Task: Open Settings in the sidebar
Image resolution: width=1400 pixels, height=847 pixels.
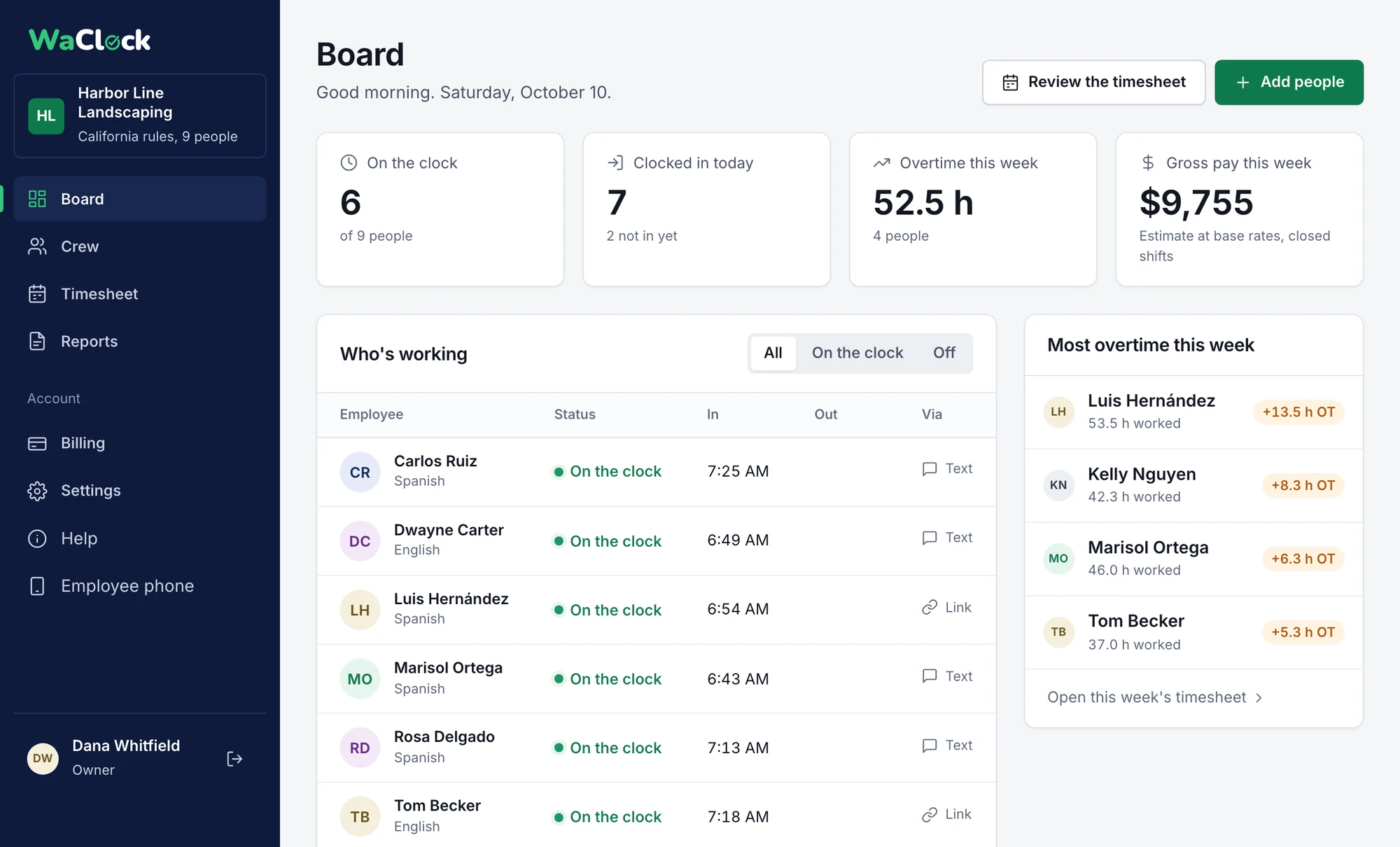Action: tap(140, 491)
